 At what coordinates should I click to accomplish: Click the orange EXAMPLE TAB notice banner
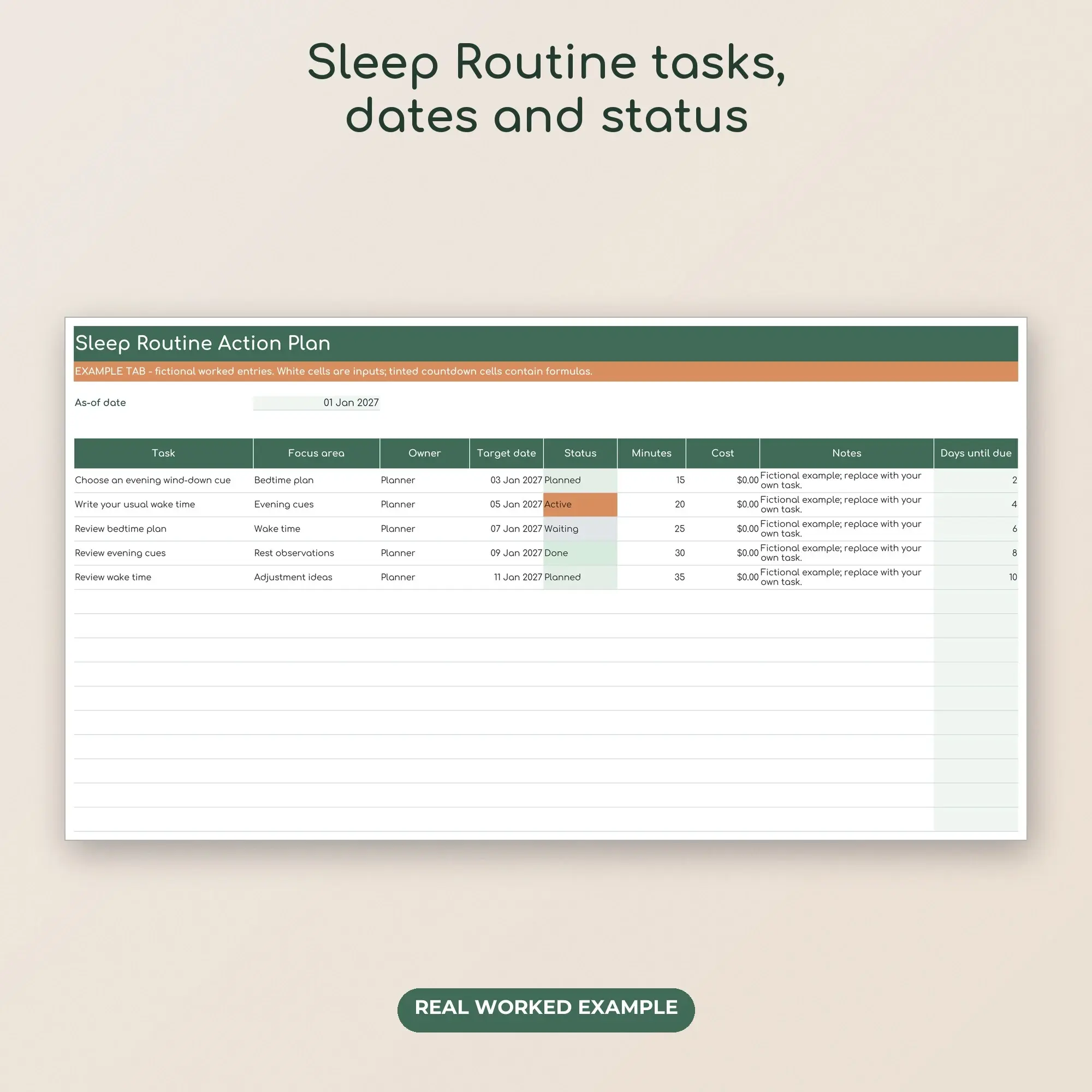[x=546, y=371]
